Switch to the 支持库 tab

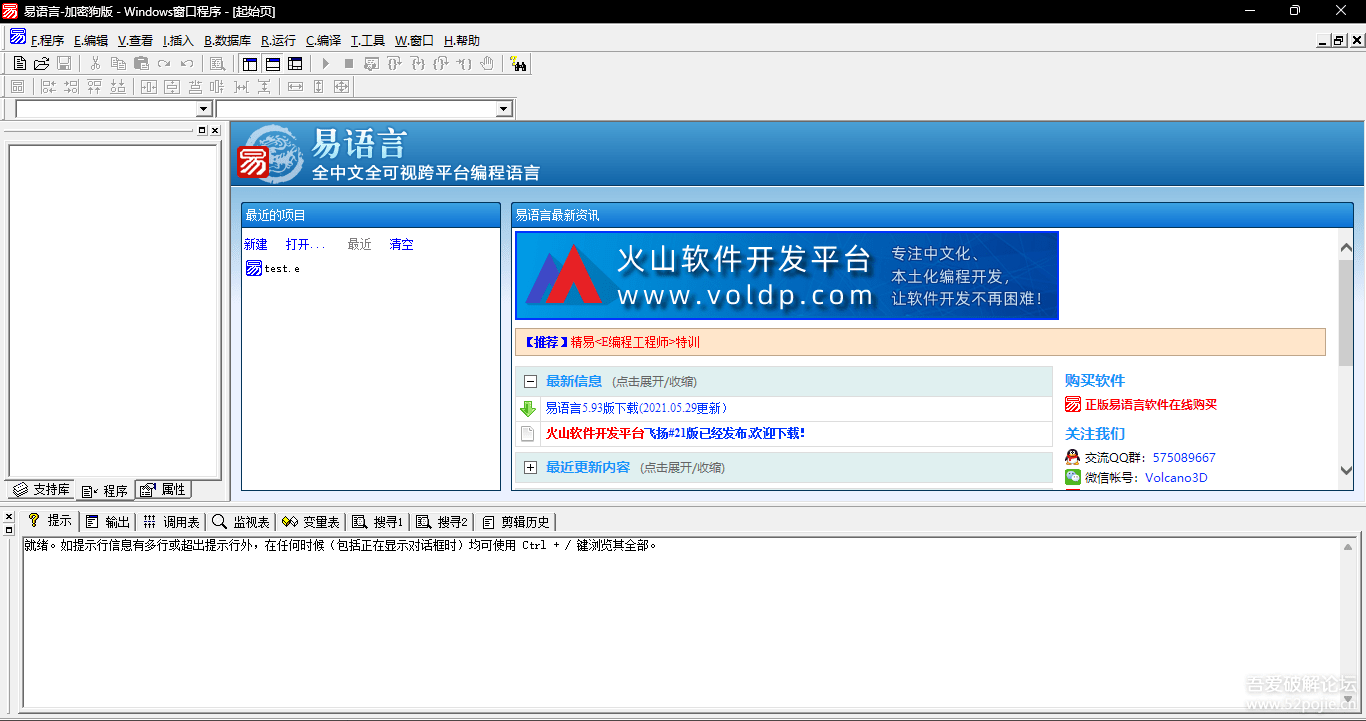[41, 489]
